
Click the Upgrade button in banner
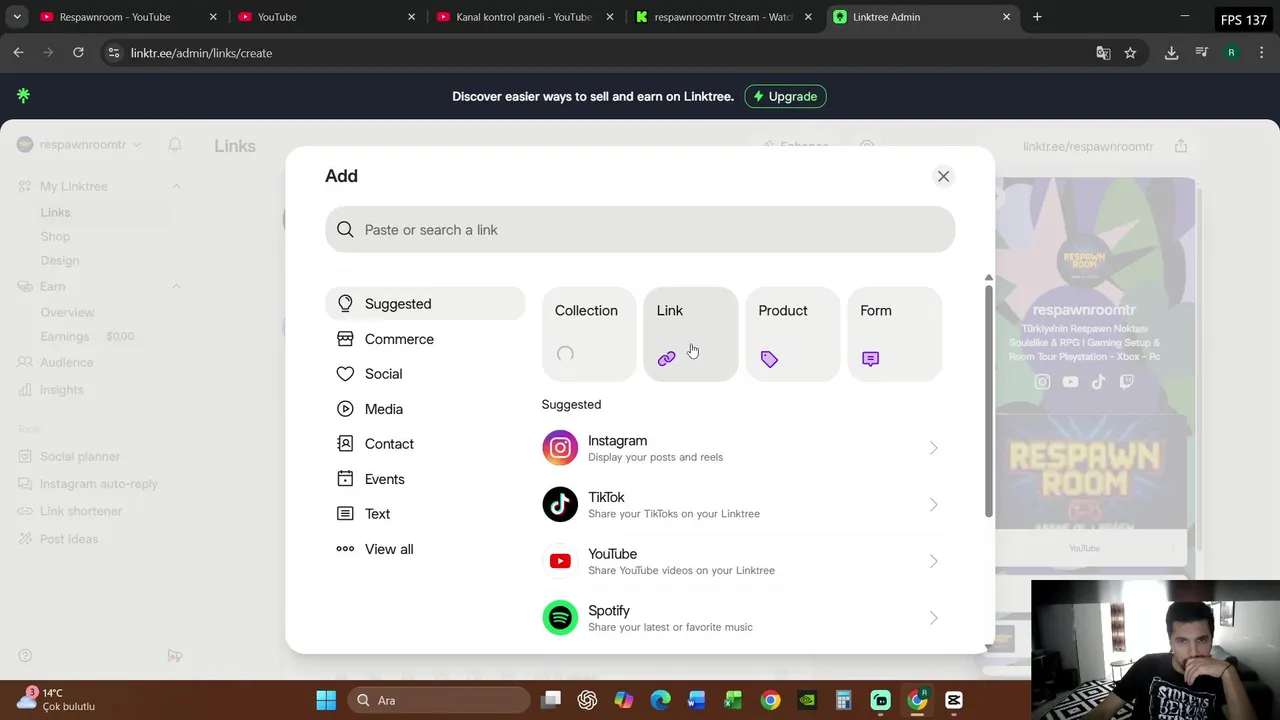coord(785,96)
